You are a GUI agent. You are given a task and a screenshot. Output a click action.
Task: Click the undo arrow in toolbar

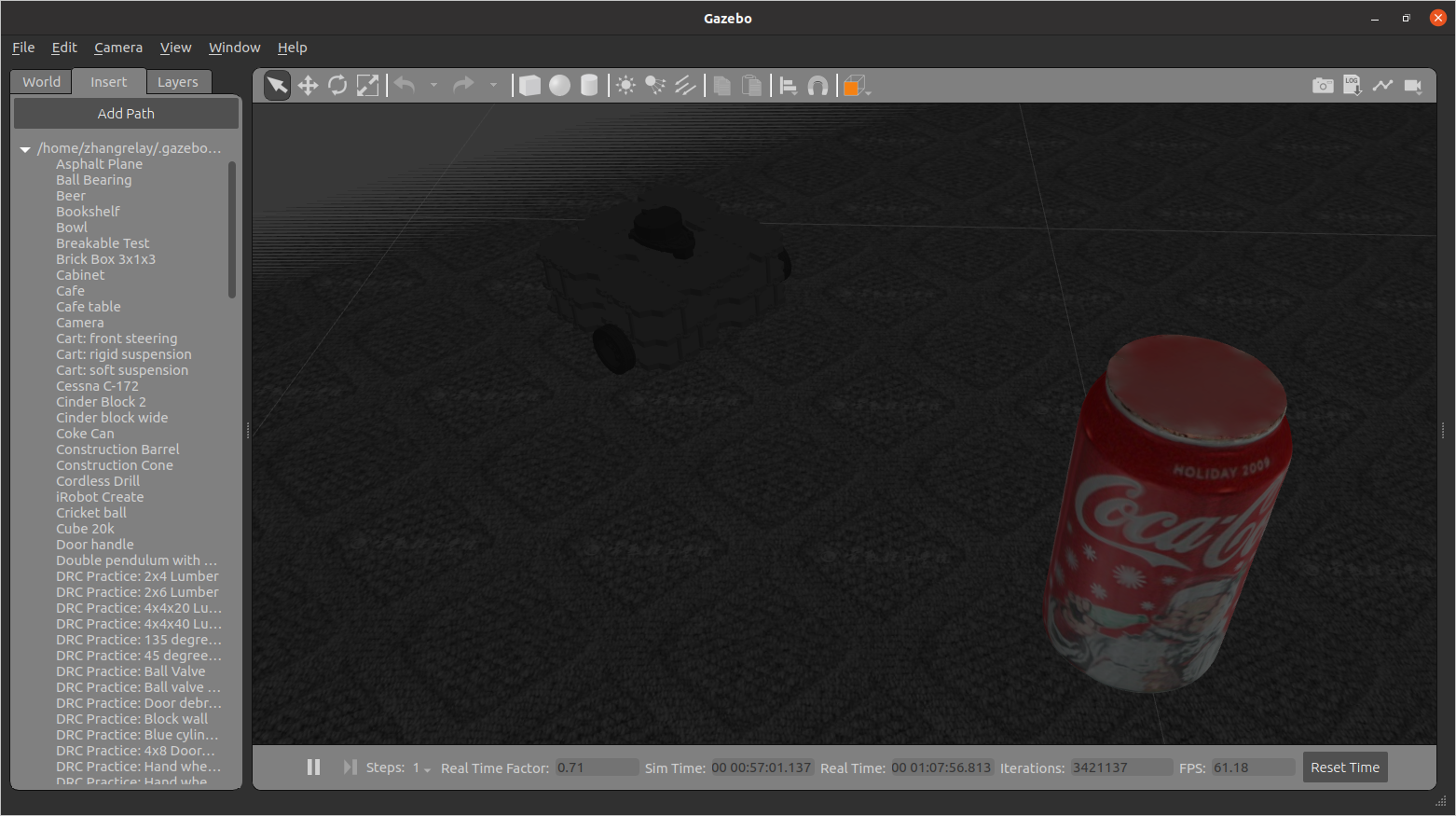click(405, 85)
